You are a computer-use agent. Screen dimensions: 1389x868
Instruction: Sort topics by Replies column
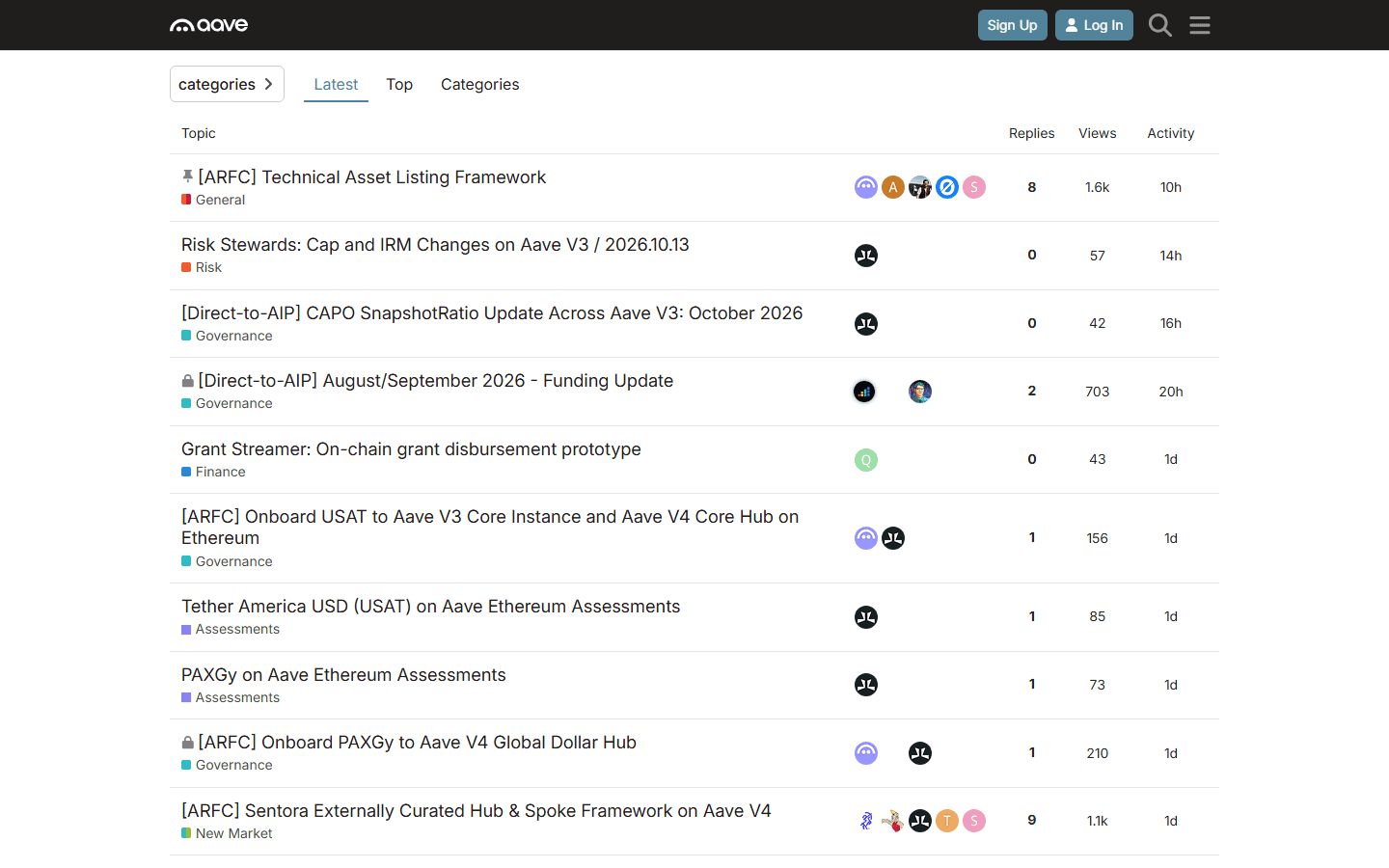(1032, 133)
